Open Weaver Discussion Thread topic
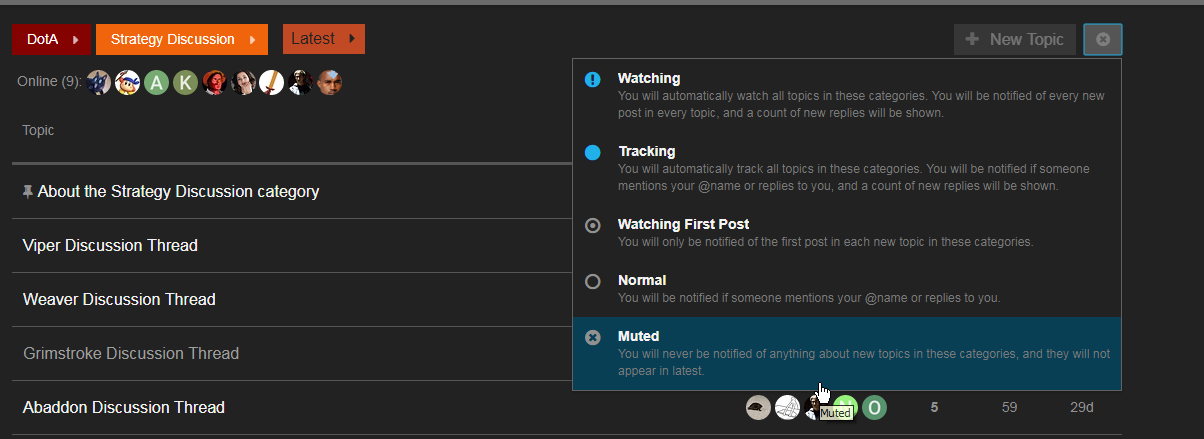 coord(119,299)
